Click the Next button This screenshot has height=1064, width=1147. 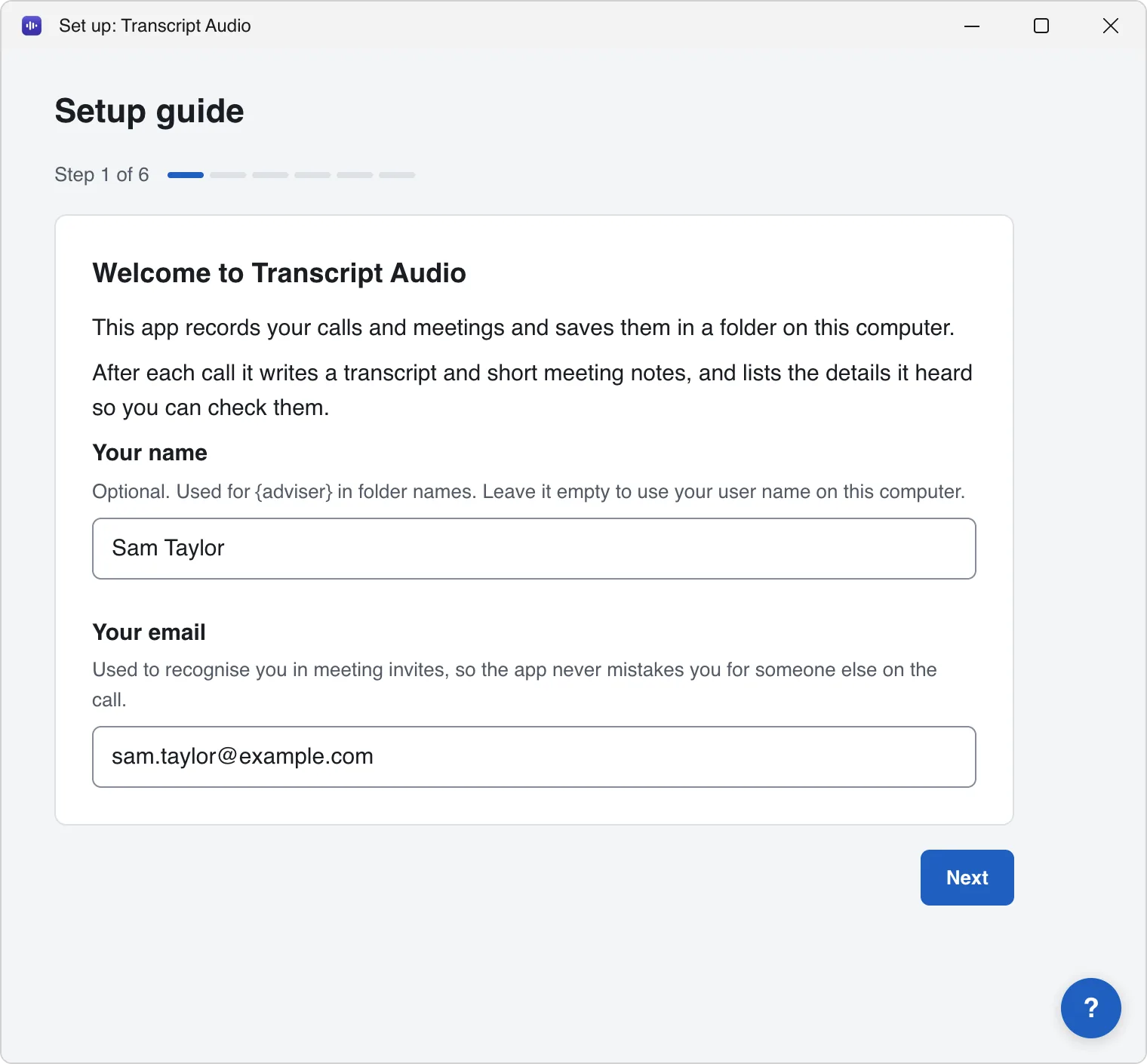pyautogui.click(x=967, y=878)
